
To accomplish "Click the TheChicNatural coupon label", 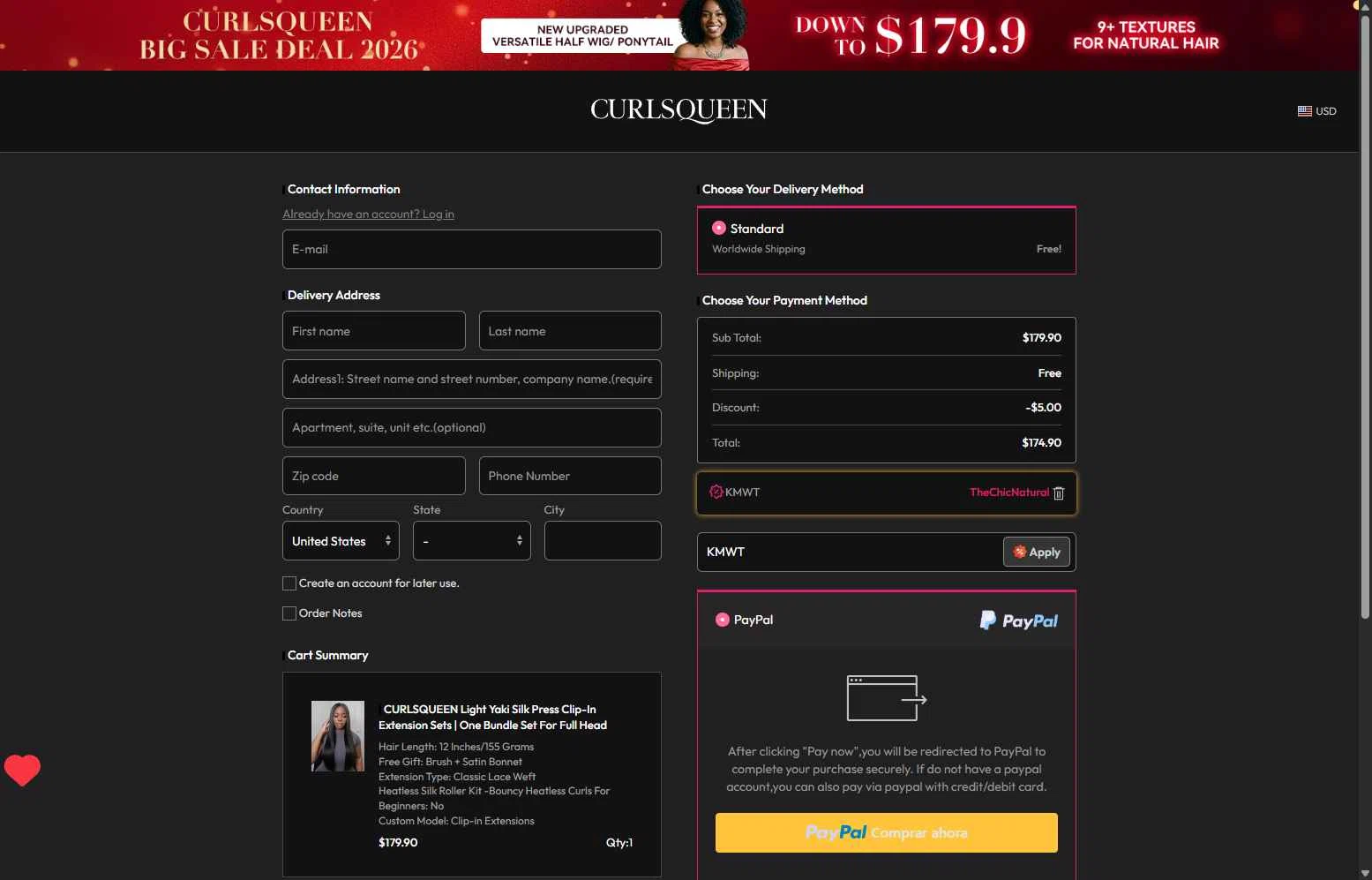I will [1009, 493].
